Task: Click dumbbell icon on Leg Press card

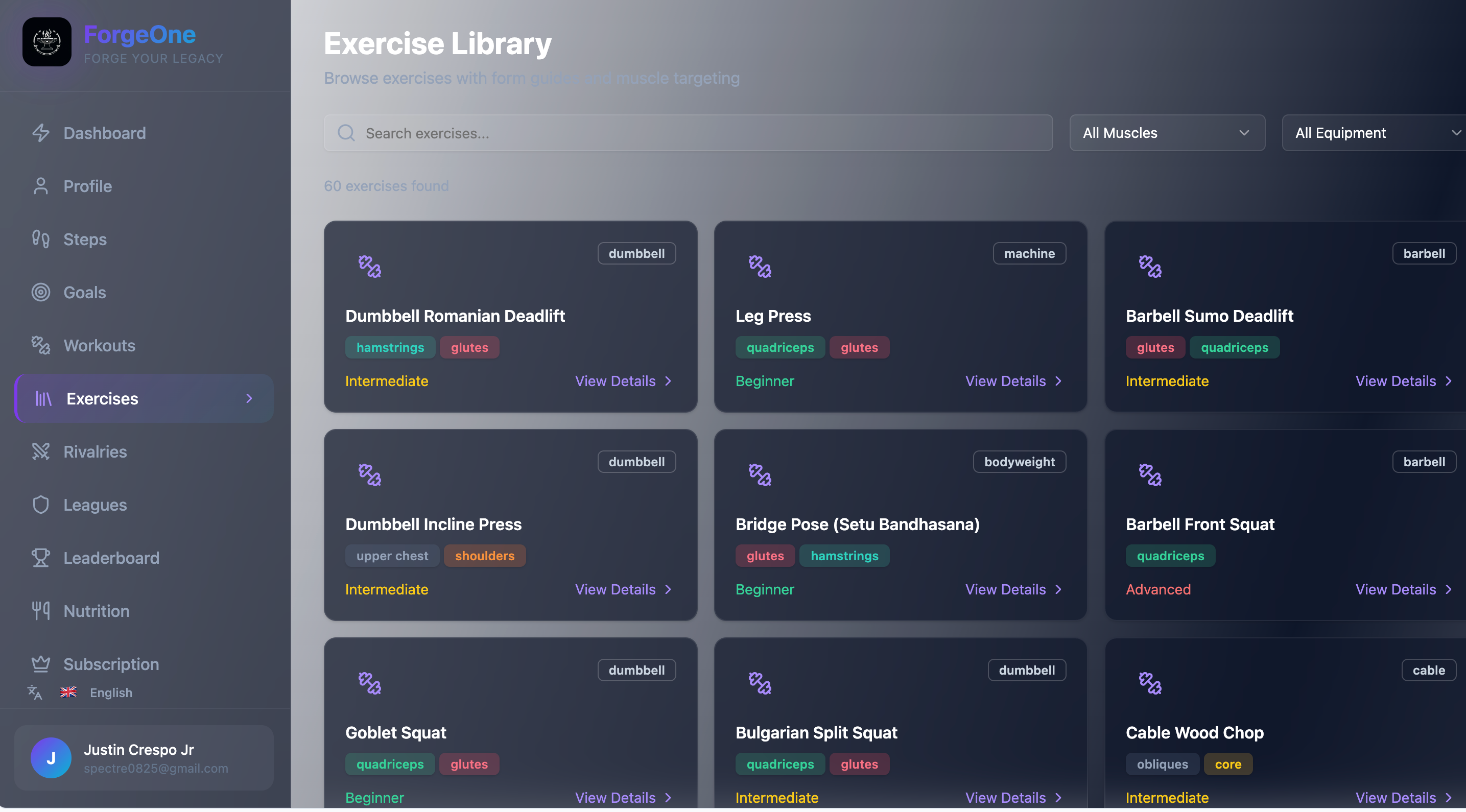Action: (760, 266)
